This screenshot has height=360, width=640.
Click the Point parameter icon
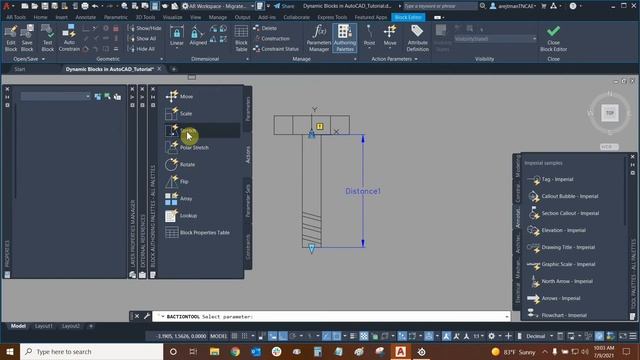tap(369, 36)
